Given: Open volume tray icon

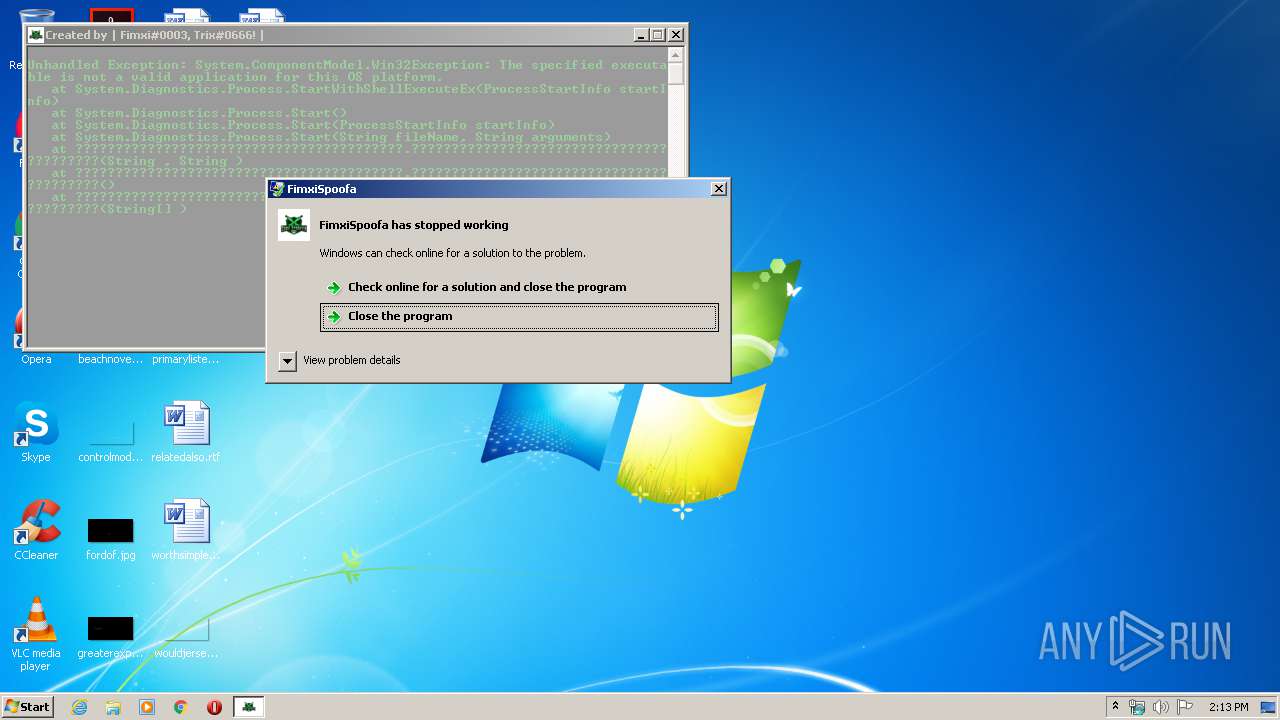Looking at the screenshot, I should (x=1161, y=707).
